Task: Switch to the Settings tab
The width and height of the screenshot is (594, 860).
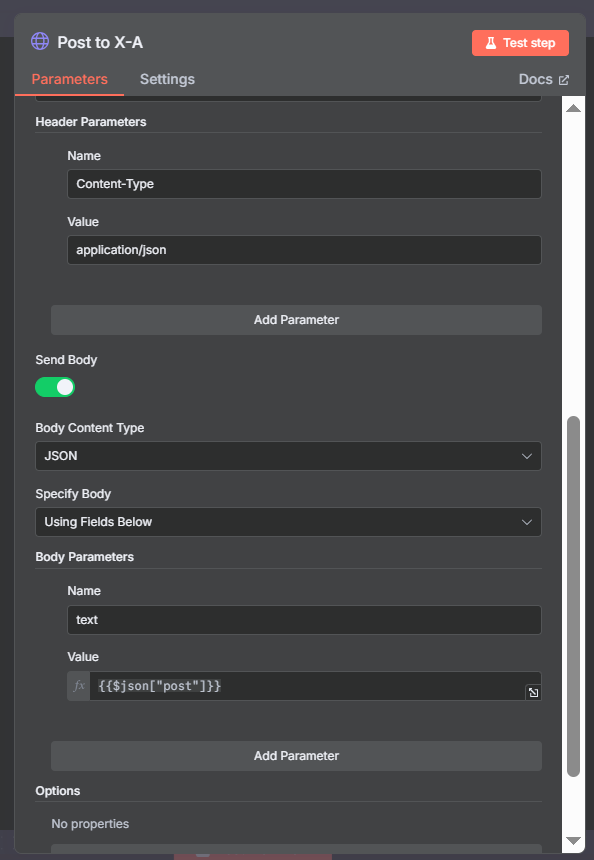Action: point(167,80)
